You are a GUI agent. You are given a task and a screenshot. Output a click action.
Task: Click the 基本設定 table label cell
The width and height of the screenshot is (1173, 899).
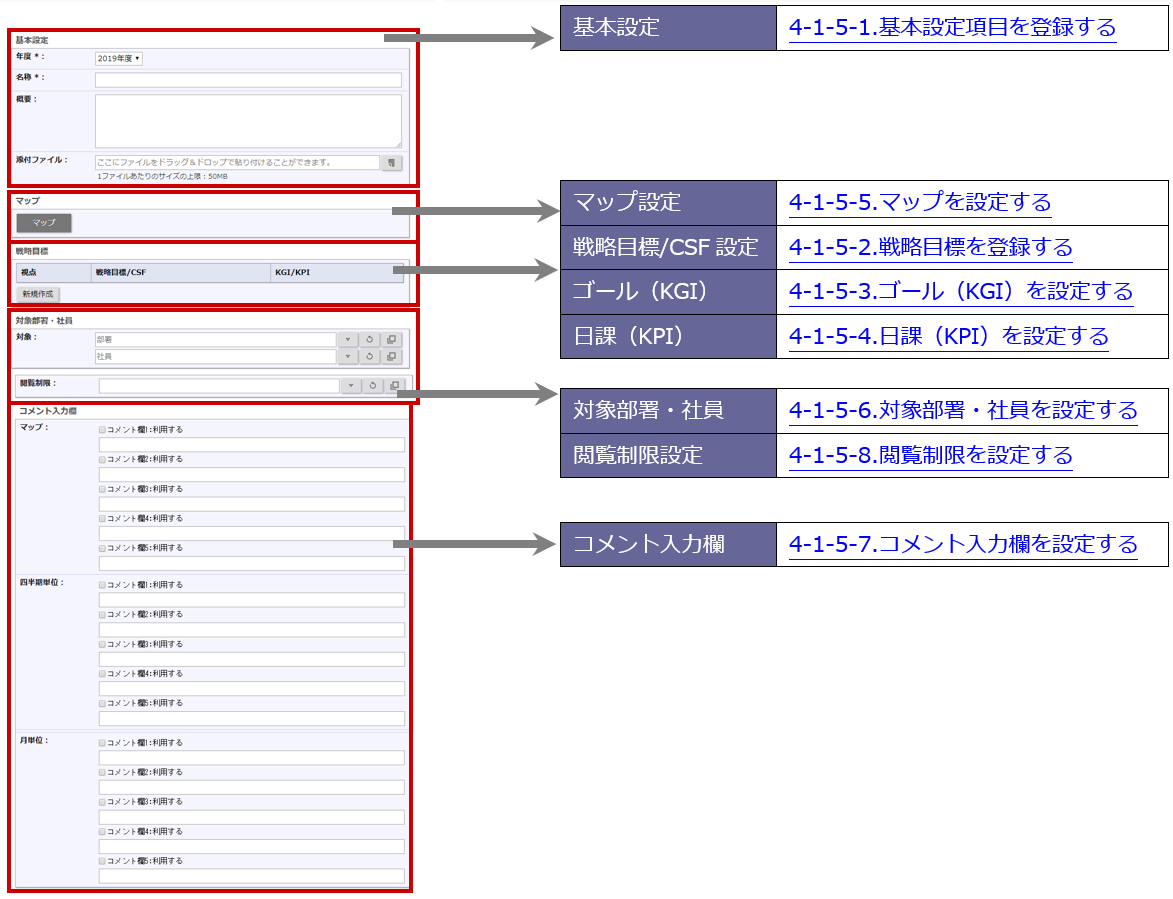(x=668, y=28)
